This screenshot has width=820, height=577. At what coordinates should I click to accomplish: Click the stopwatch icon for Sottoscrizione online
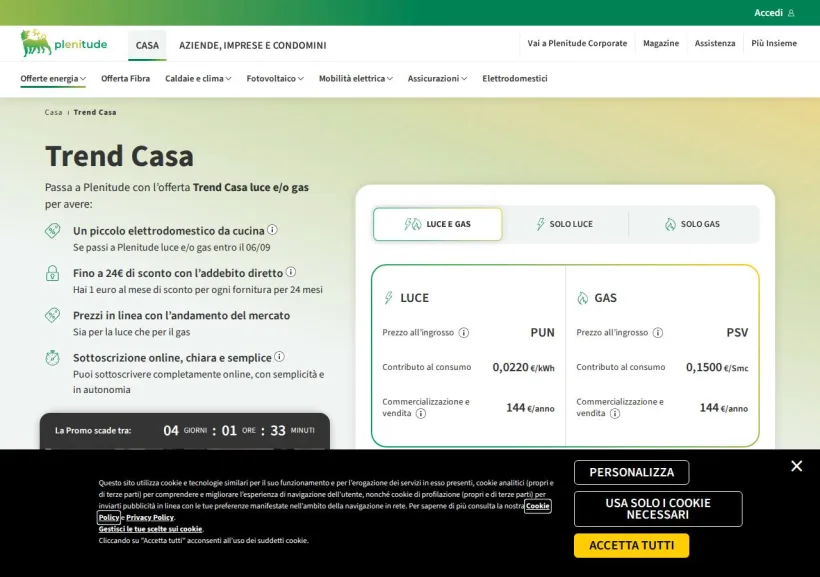pyautogui.click(x=52, y=358)
